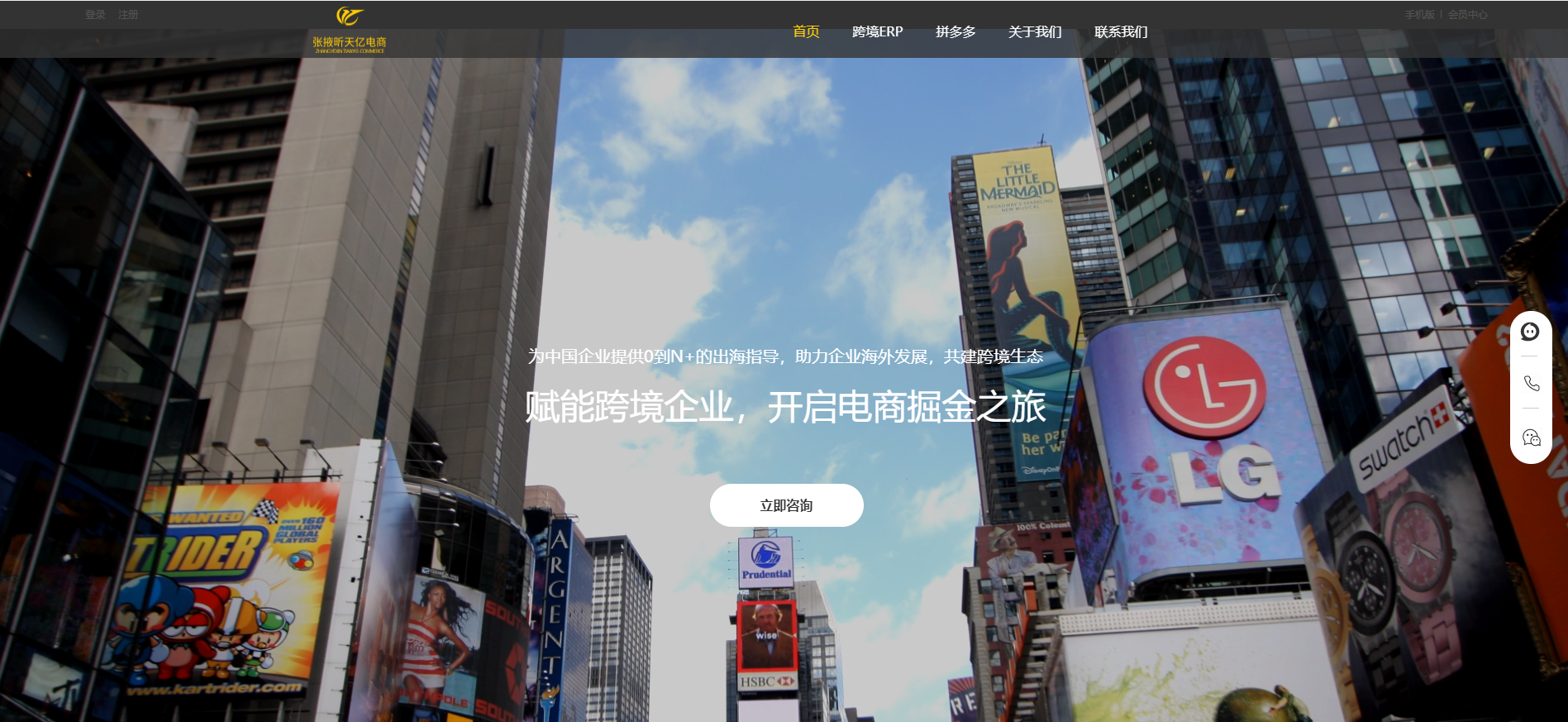Switch to 手机版 mobile version

[x=1419, y=15]
